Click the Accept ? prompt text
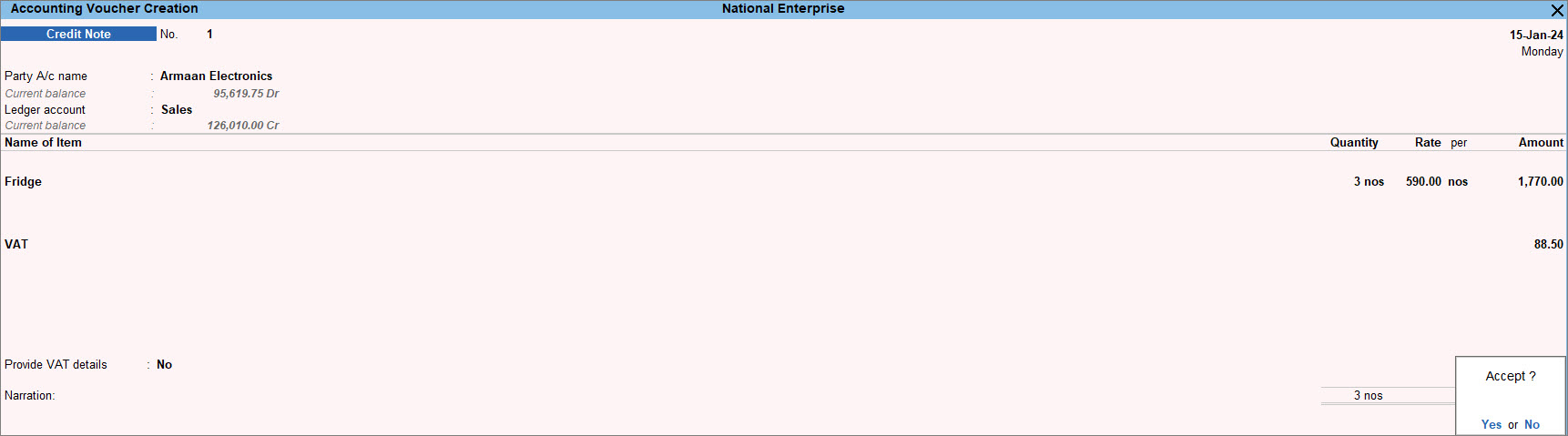This screenshot has height=436, width=1568. (1511, 376)
